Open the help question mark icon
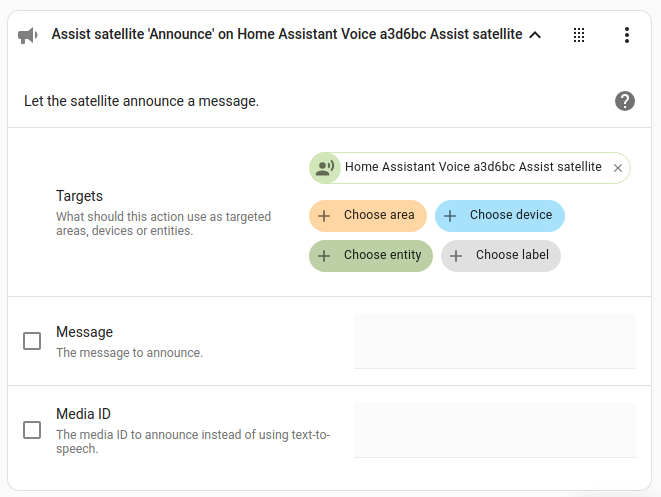 [625, 101]
